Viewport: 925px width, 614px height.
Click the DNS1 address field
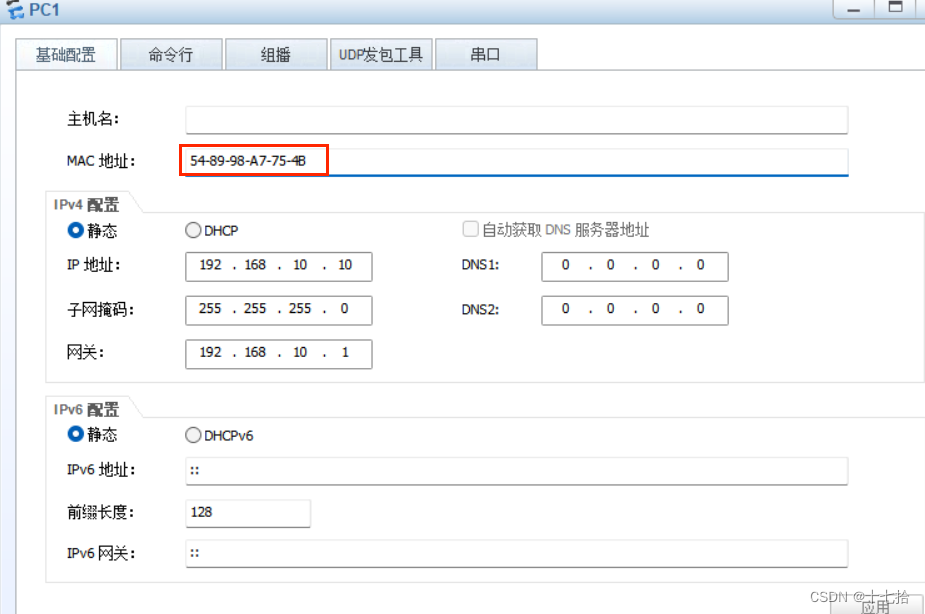coord(635,267)
